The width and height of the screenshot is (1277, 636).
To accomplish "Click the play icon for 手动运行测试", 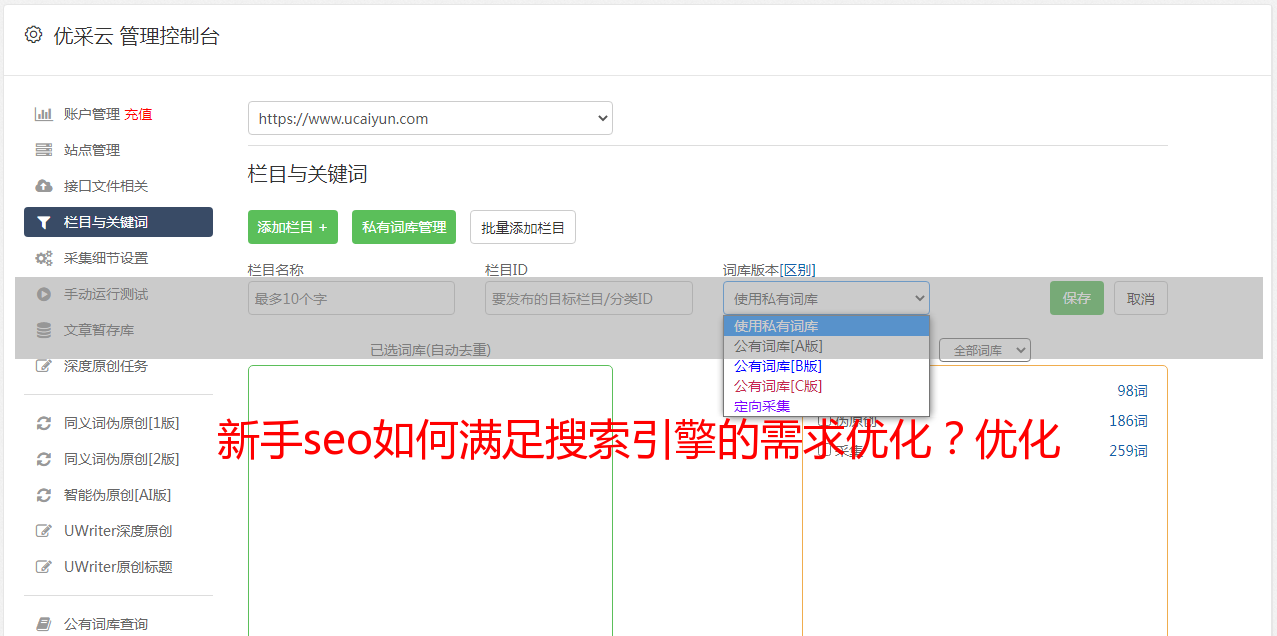I will coord(44,294).
